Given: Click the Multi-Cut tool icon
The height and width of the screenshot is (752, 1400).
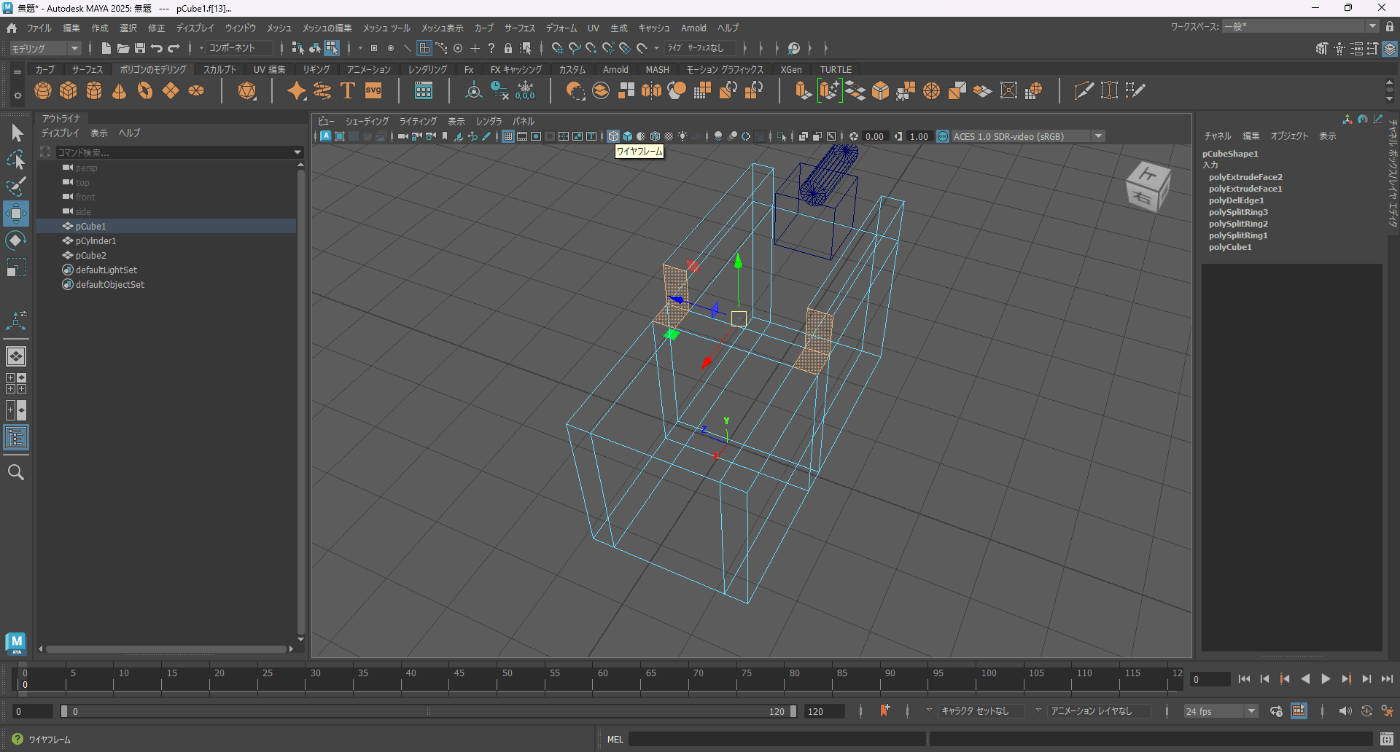Looking at the screenshot, I should point(1084,91).
